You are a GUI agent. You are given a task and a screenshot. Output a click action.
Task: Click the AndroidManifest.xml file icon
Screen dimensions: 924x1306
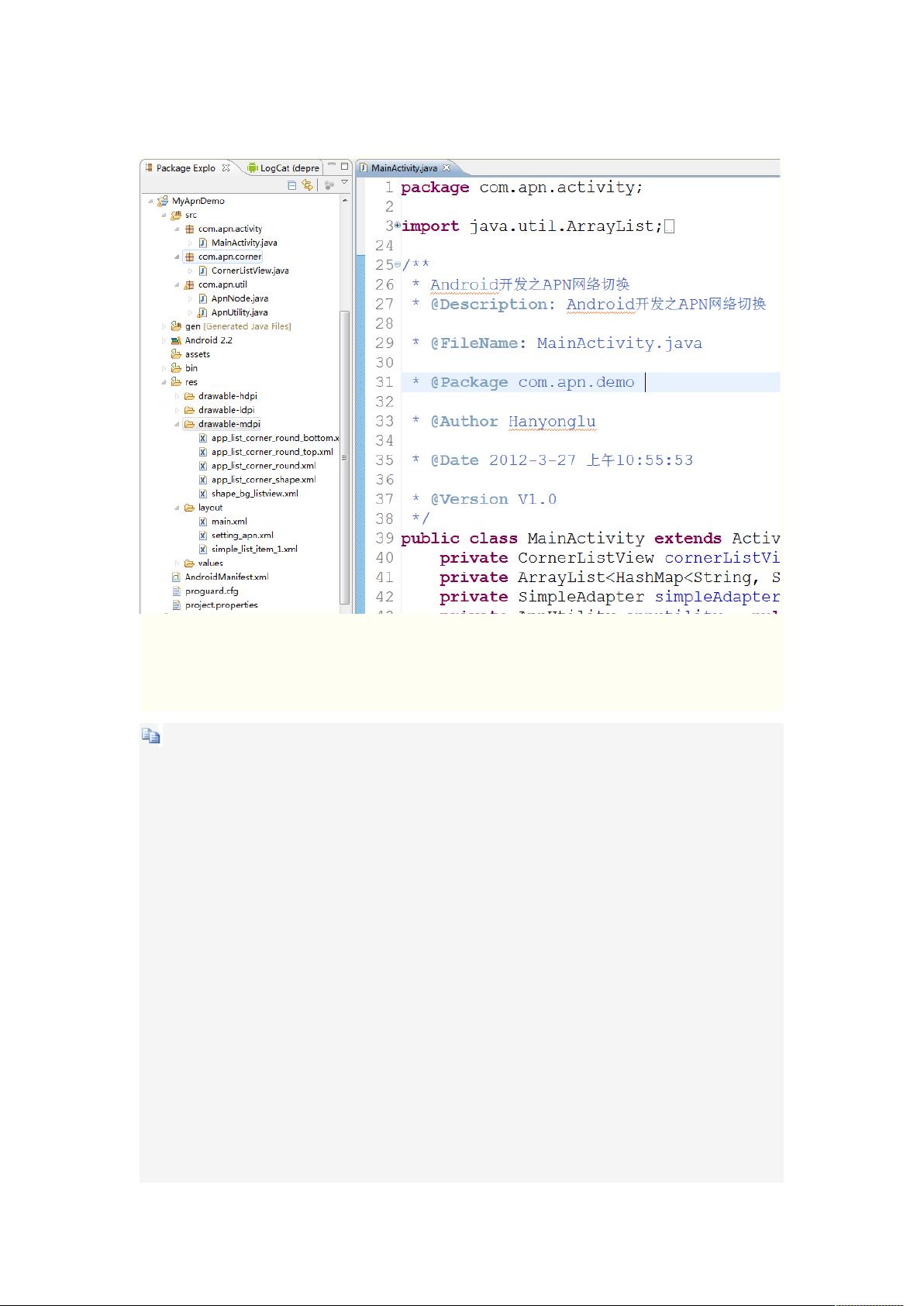(176, 577)
